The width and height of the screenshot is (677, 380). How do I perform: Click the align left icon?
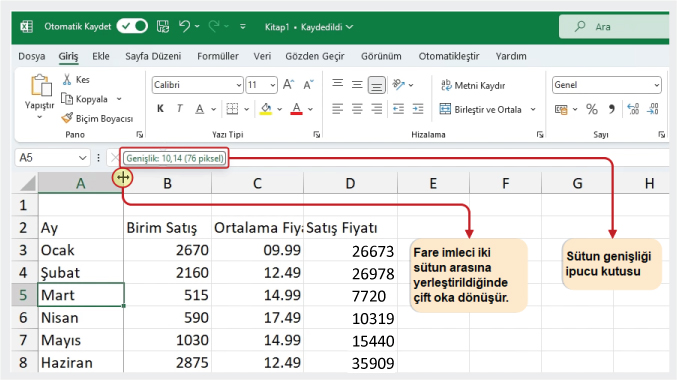click(338, 109)
